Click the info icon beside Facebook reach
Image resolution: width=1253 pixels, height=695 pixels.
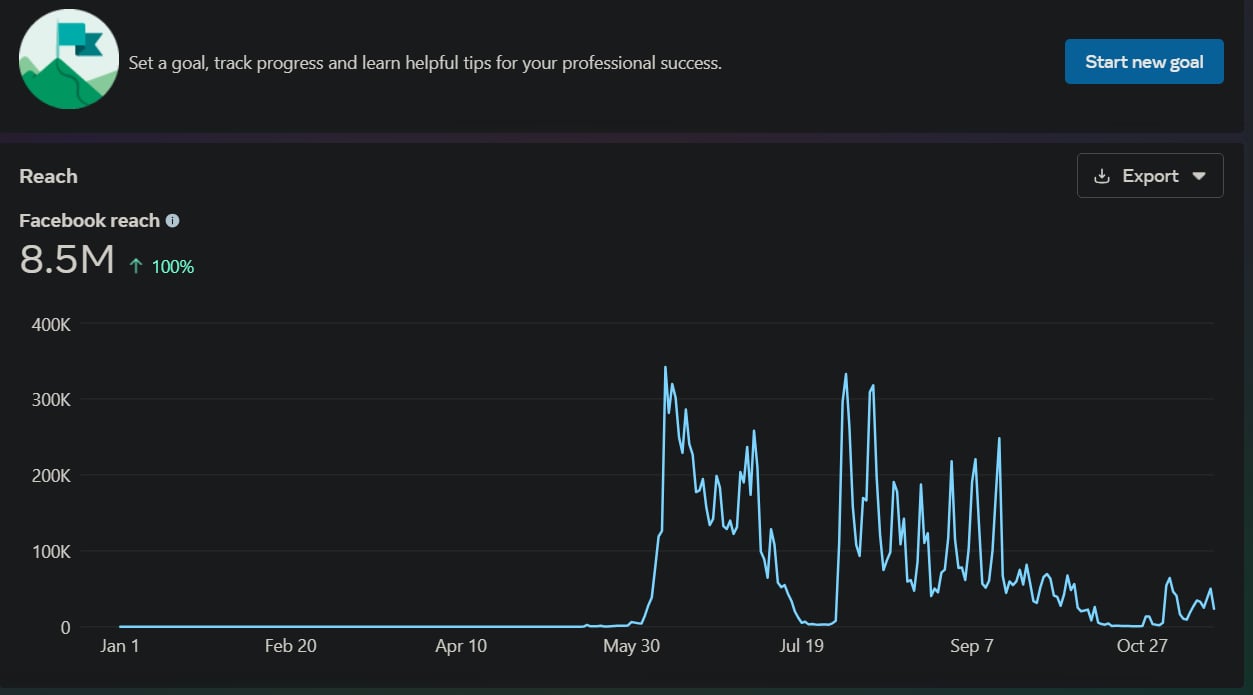pos(172,221)
